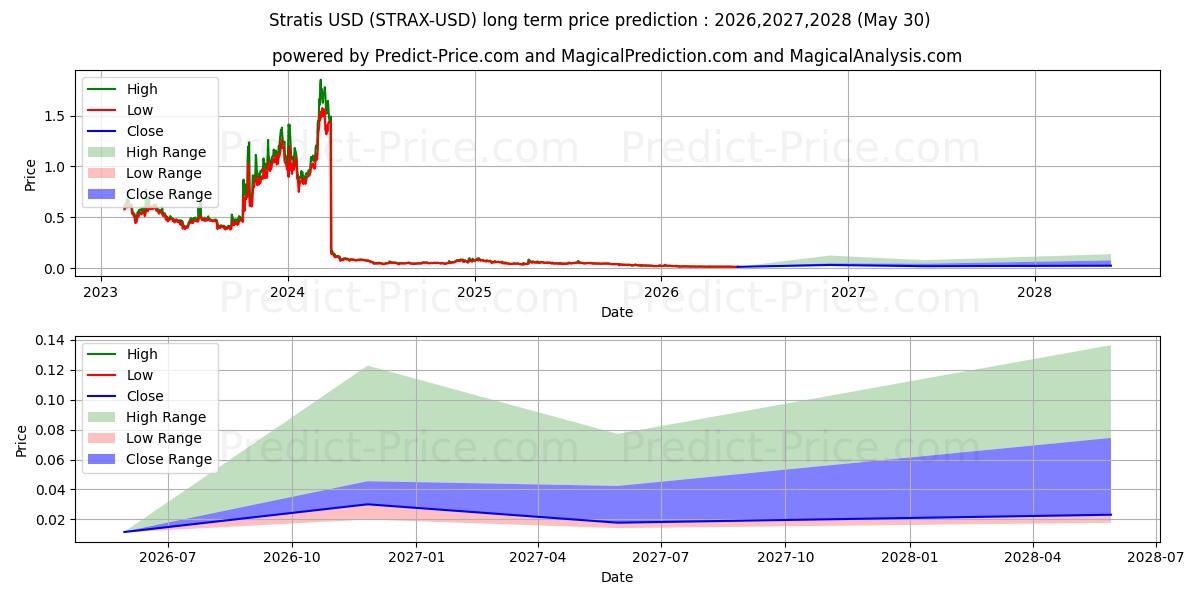Click the Low Range pink swatch in top legend
Viewport: 1200px width, 600px height.
(x=104, y=174)
